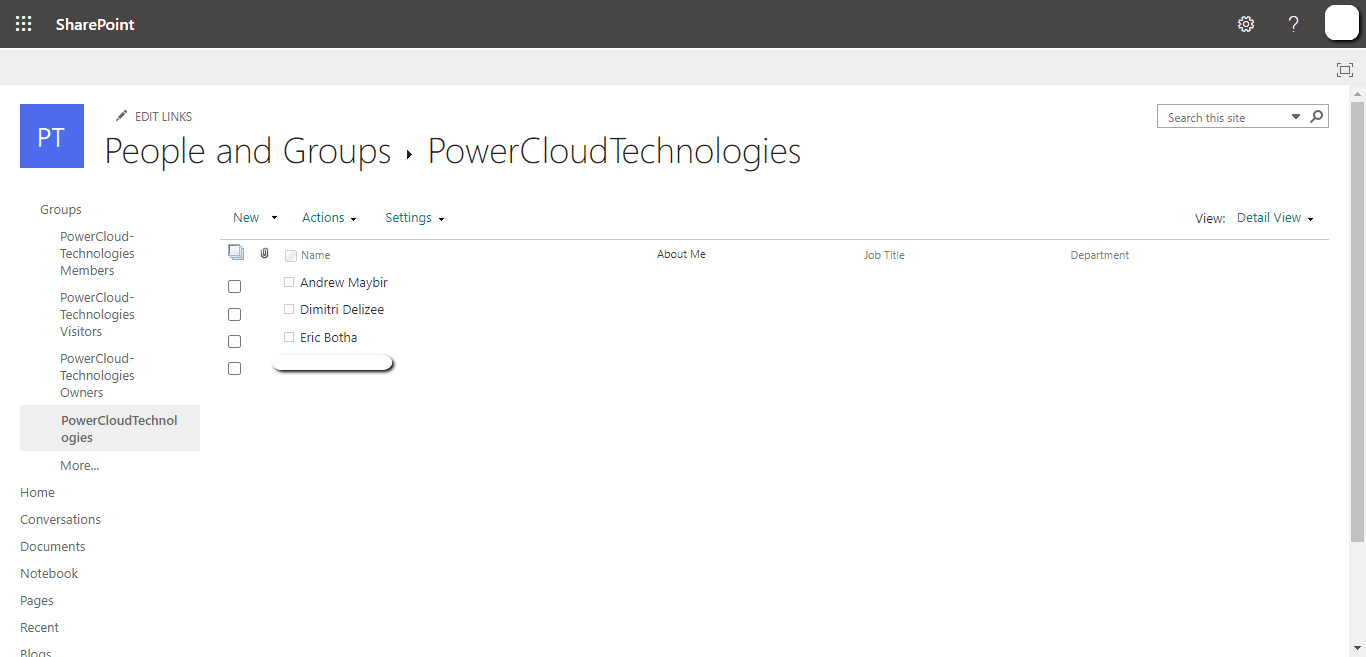Click the pencil icon beside EDIT LINKS
The width and height of the screenshot is (1366, 657).
pyautogui.click(x=122, y=116)
